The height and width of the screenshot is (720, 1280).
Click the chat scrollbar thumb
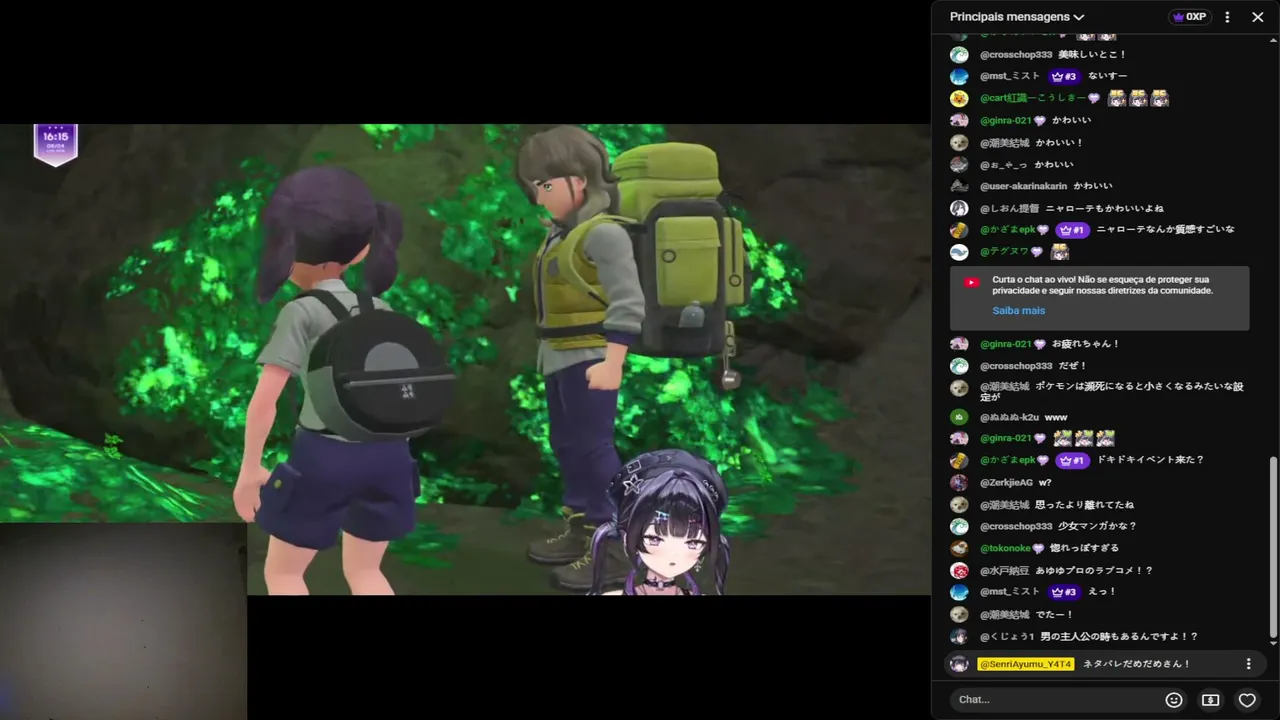[x=1273, y=547]
